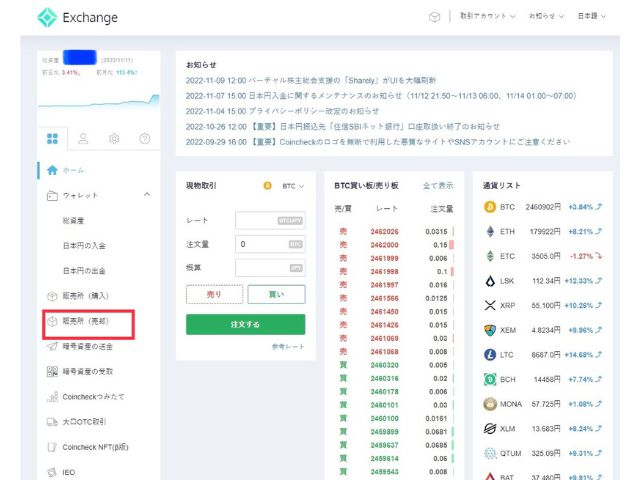Click the 参考レート link
640x480 pixels.
[288, 347]
